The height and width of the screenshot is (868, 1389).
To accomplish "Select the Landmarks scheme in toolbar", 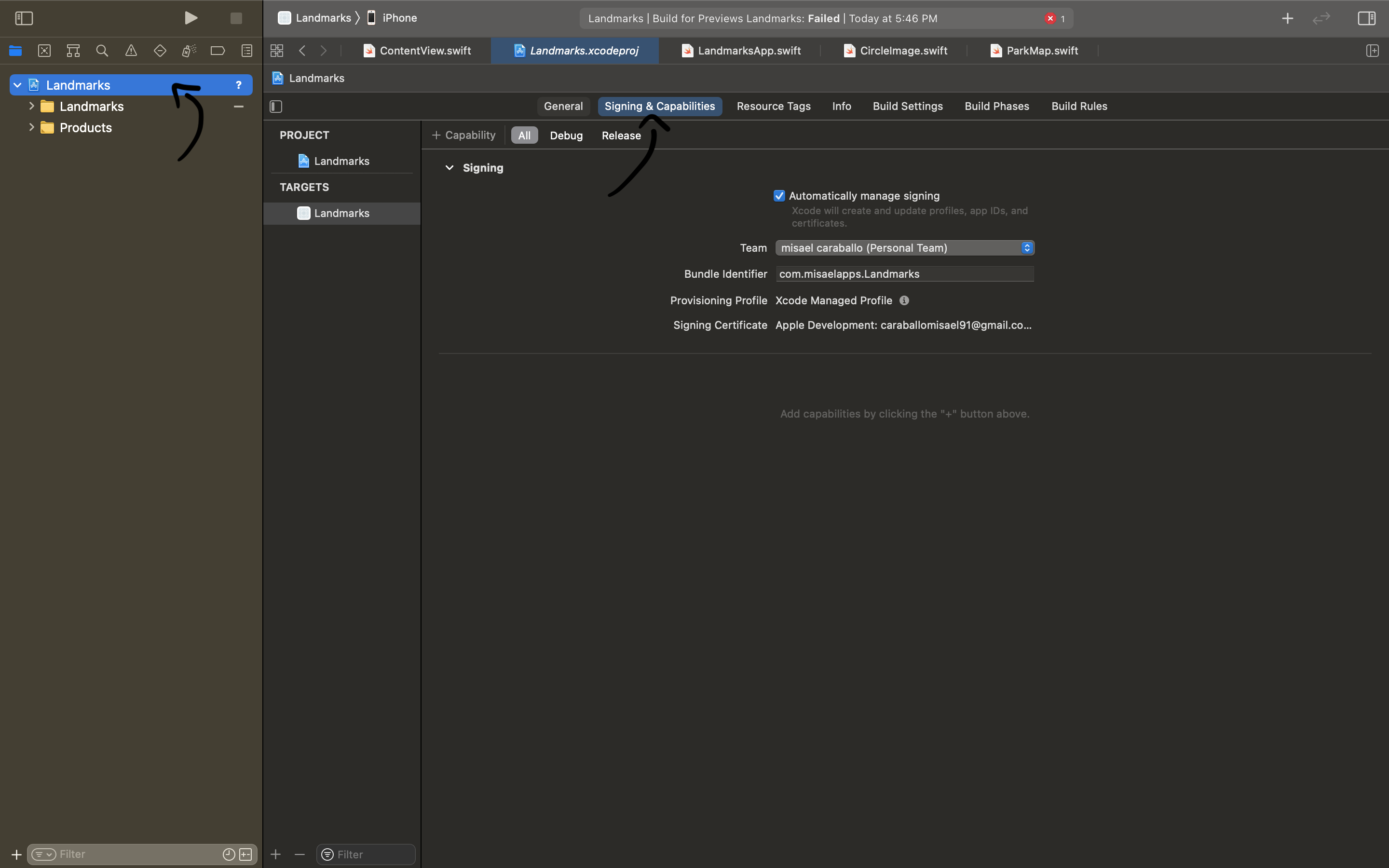I will tap(314, 18).
